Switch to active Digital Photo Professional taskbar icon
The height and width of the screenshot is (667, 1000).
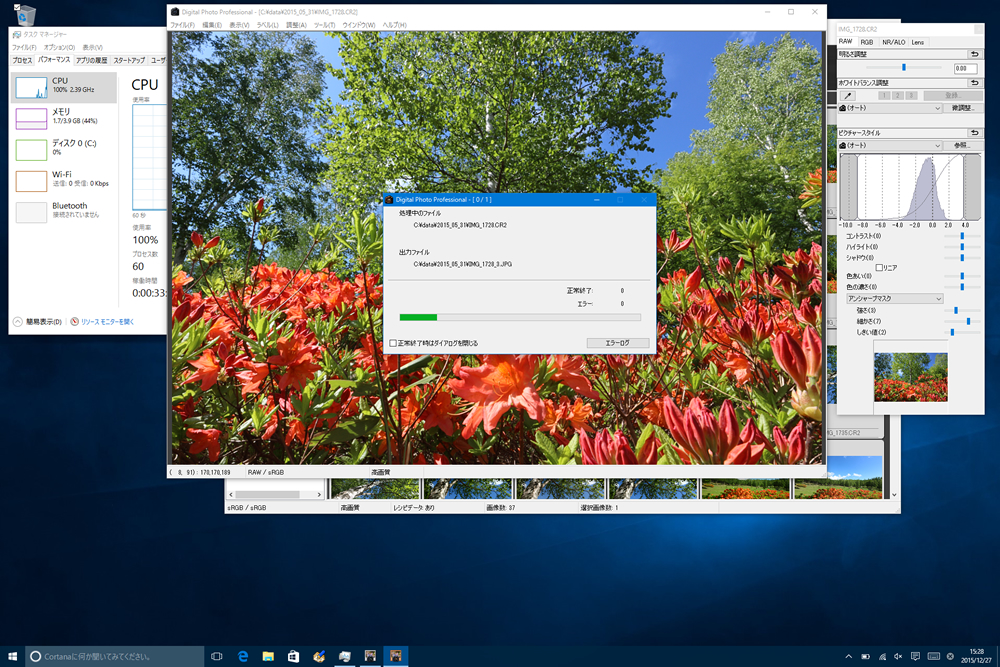tap(395, 656)
